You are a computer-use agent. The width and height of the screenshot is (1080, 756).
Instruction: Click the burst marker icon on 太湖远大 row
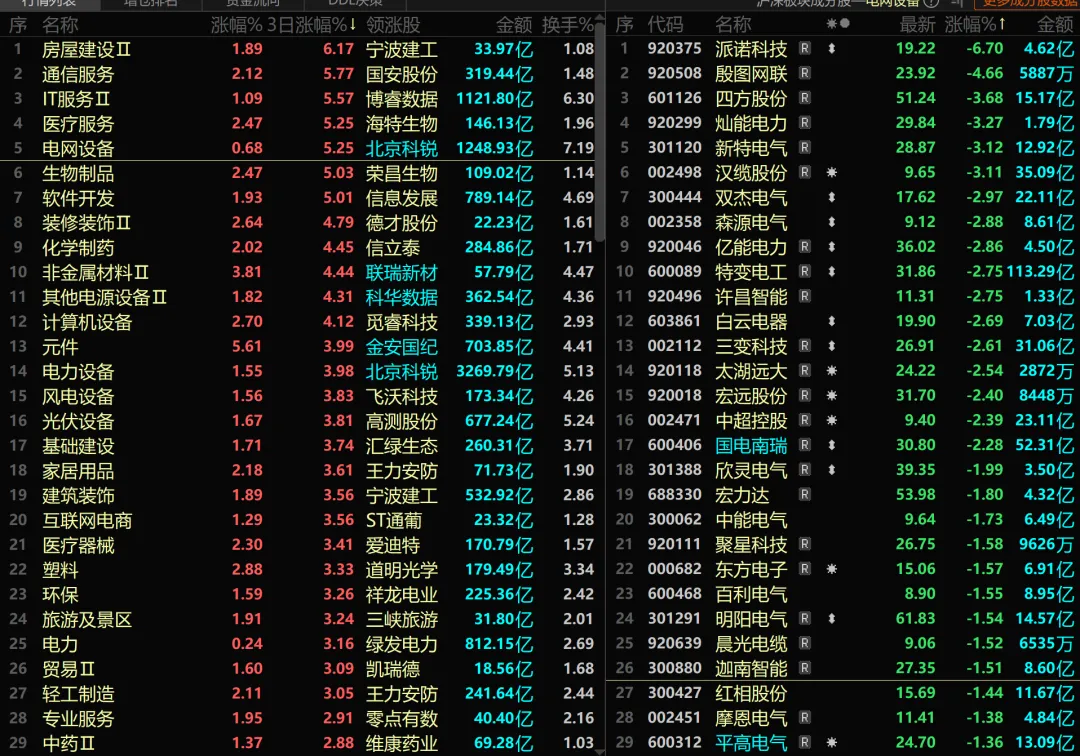pyautogui.click(x=831, y=370)
